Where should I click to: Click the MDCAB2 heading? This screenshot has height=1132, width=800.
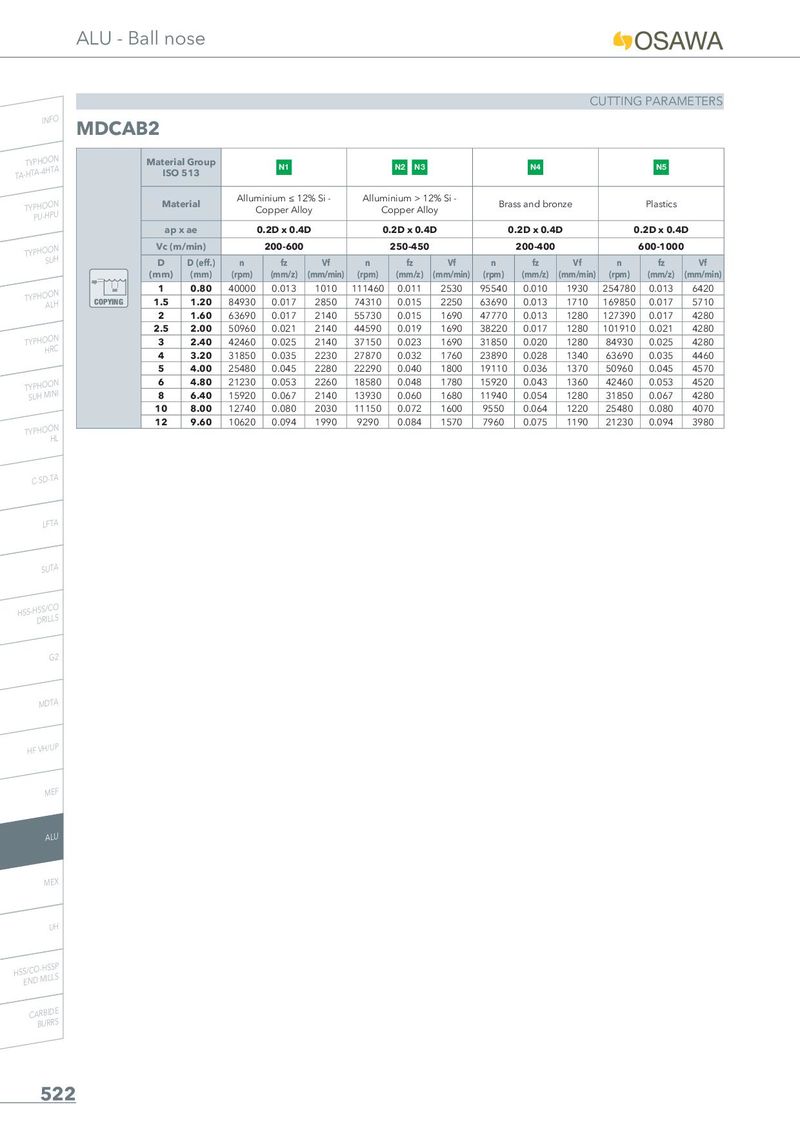pos(118,129)
